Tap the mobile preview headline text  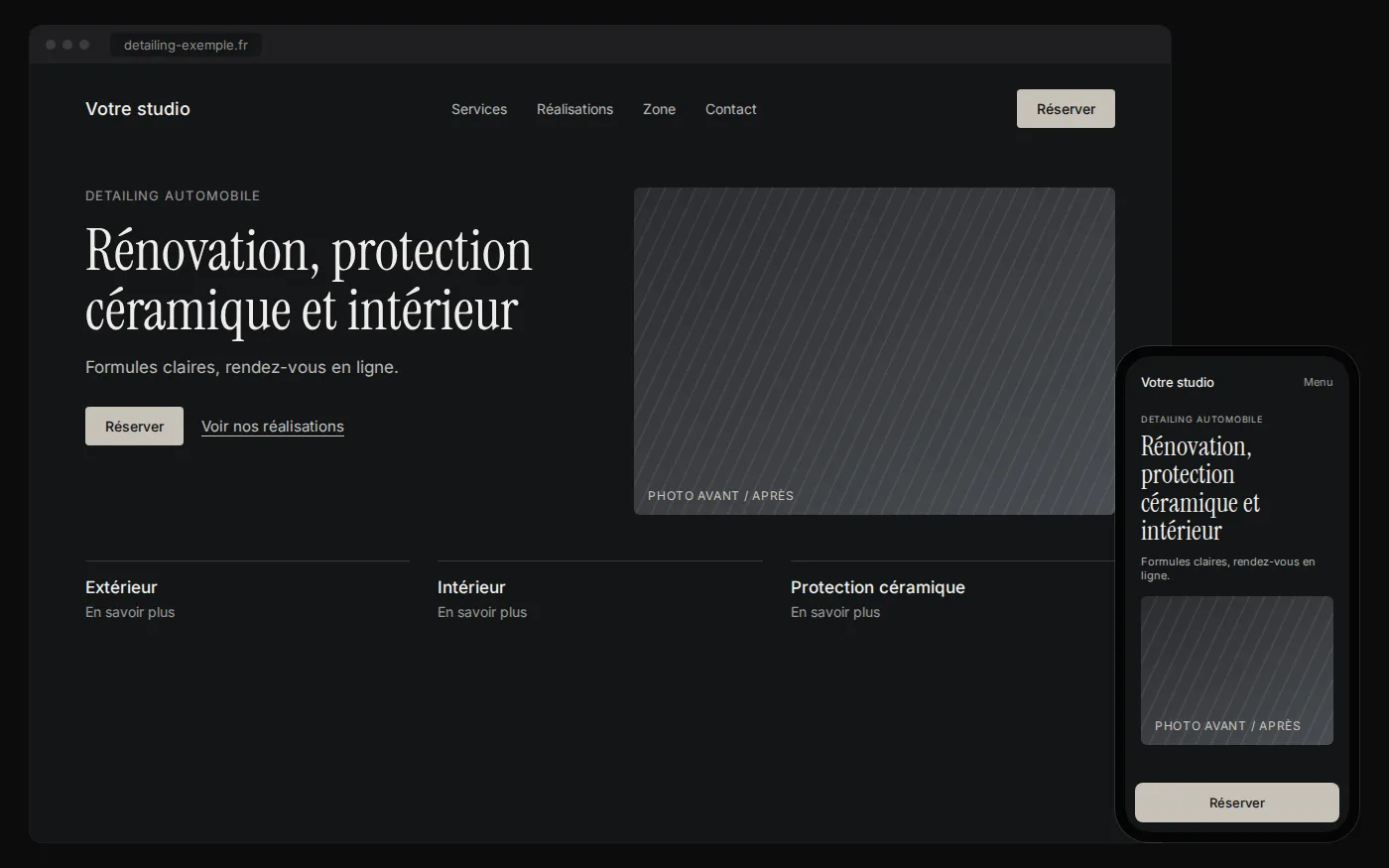pyautogui.click(x=1200, y=488)
